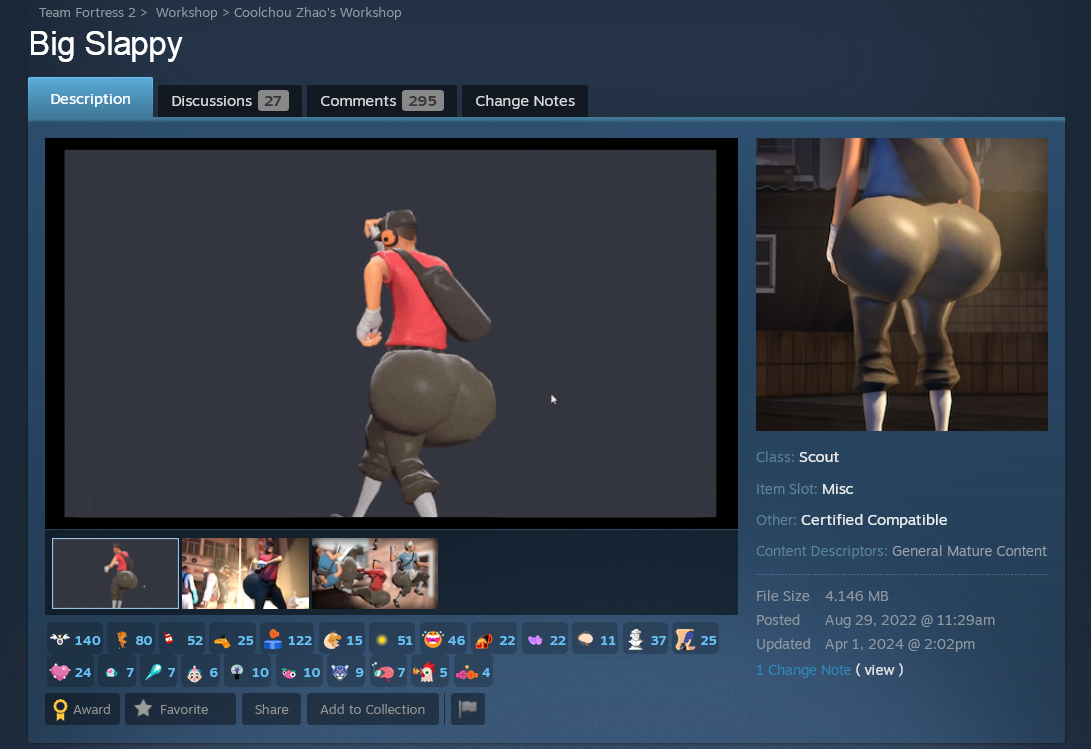The height and width of the screenshot is (749, 1091).
Task: Click the purple wings award with 22
Action: (x=545, y=640)
